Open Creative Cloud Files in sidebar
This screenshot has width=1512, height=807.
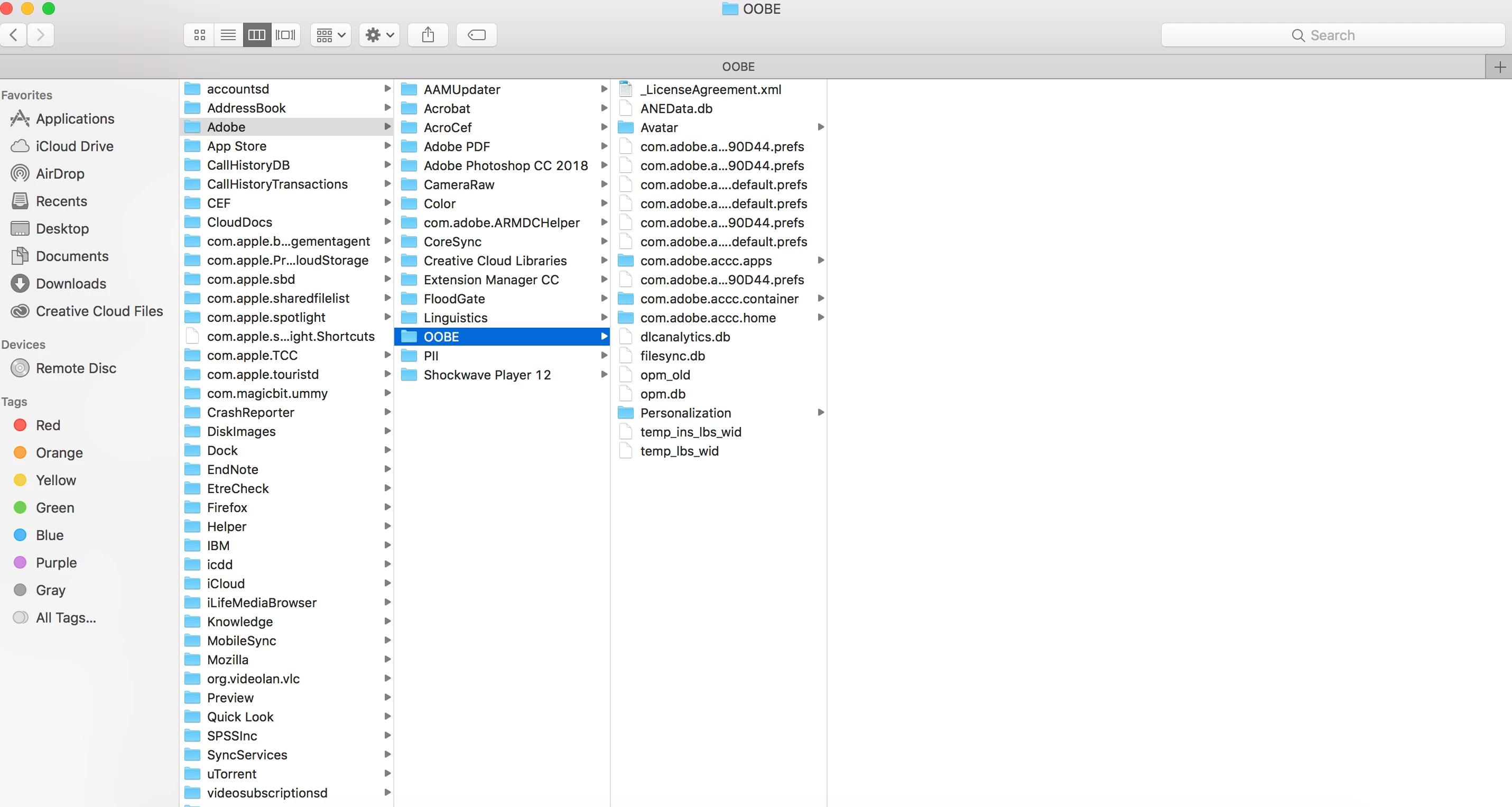click(99, 311)
